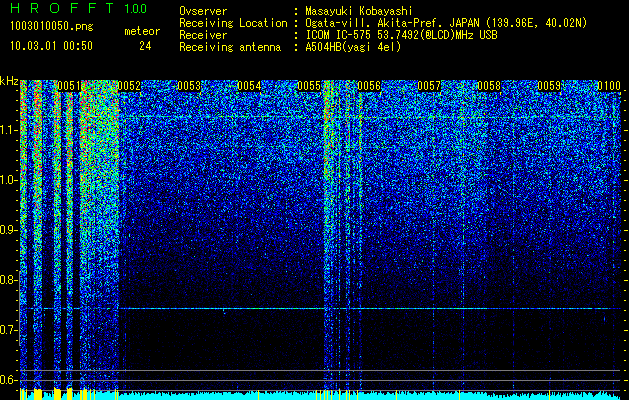Click the ICOM IC-575 receiver text
This screenshot has height=400, width=629.
401,35
